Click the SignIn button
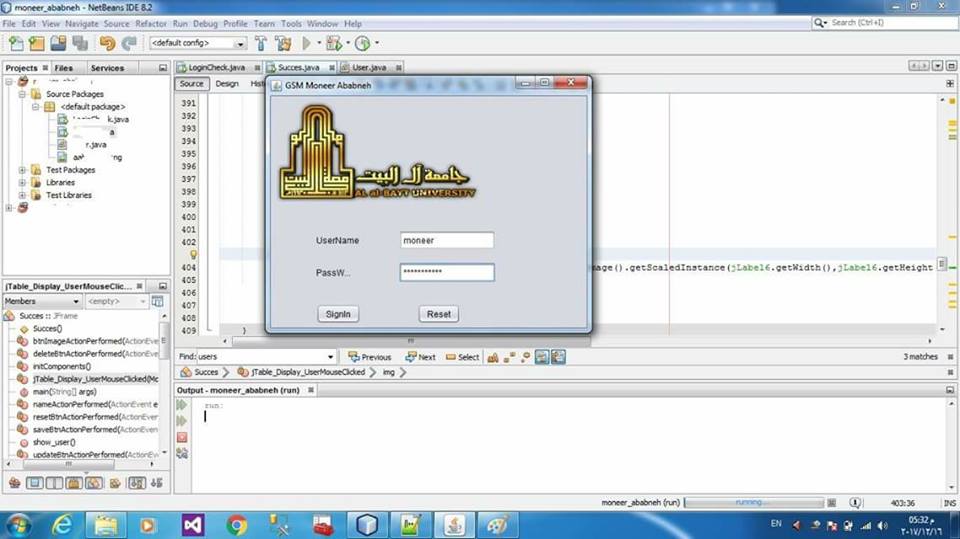960x539 pixels. tap(339, 314)
